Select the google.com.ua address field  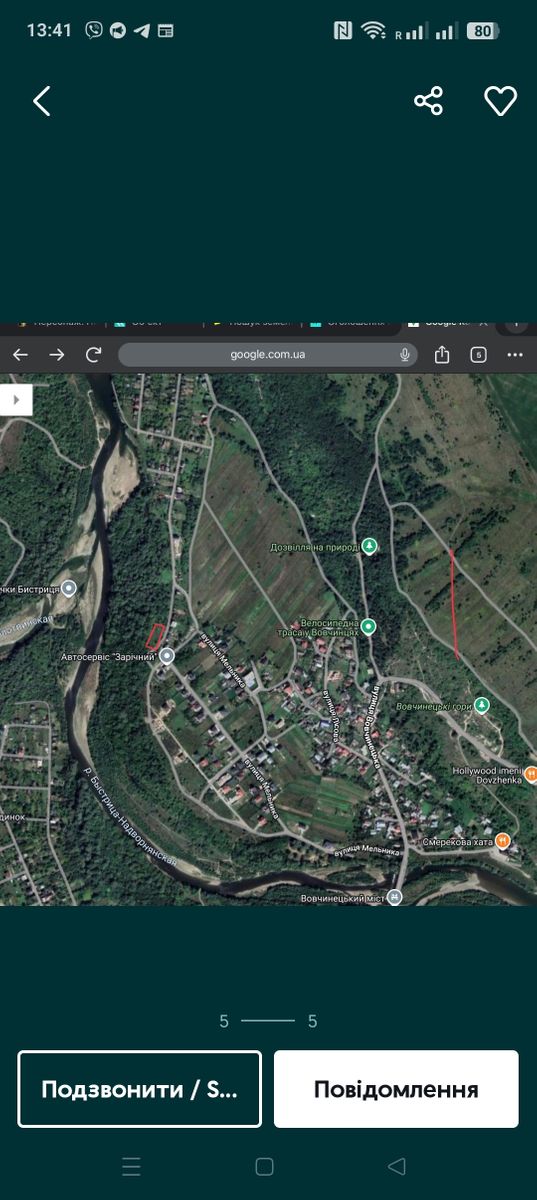(268, 354)
